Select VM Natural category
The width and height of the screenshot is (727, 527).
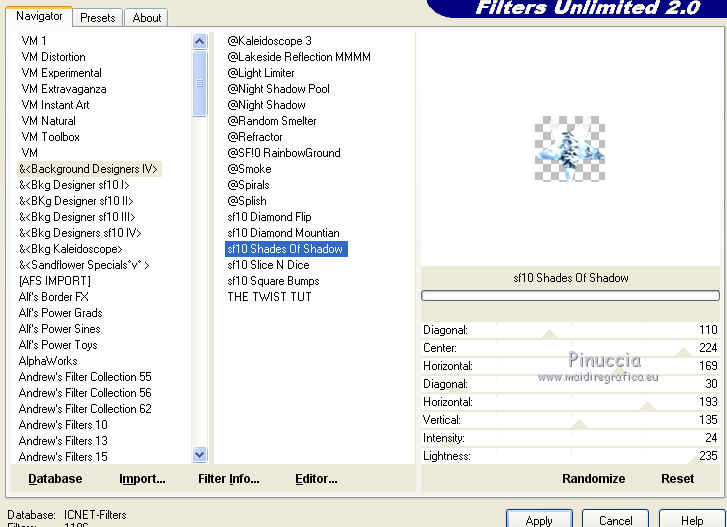pos(48,121)
